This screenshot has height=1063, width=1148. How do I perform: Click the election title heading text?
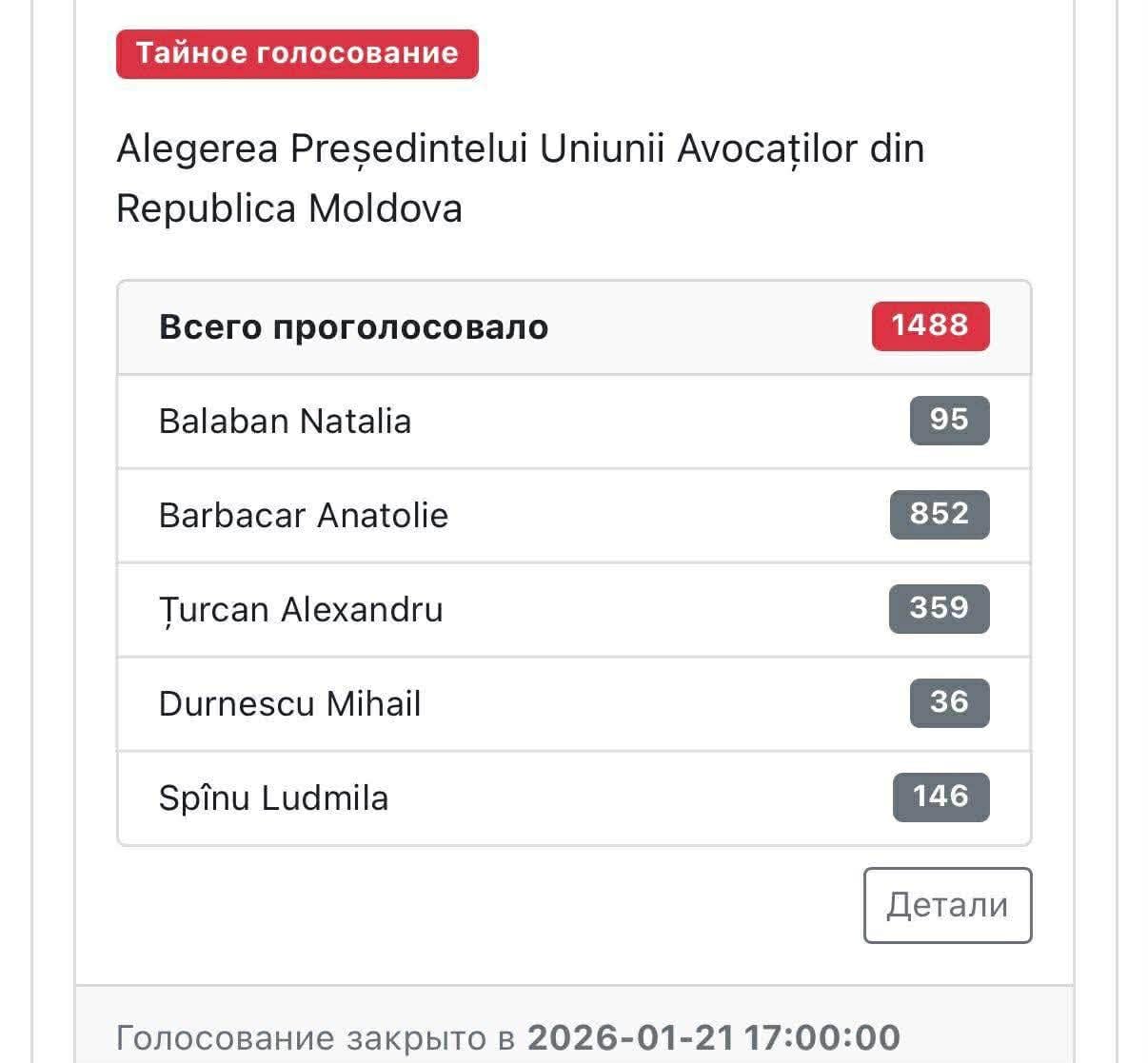click(x=520, y=178)
